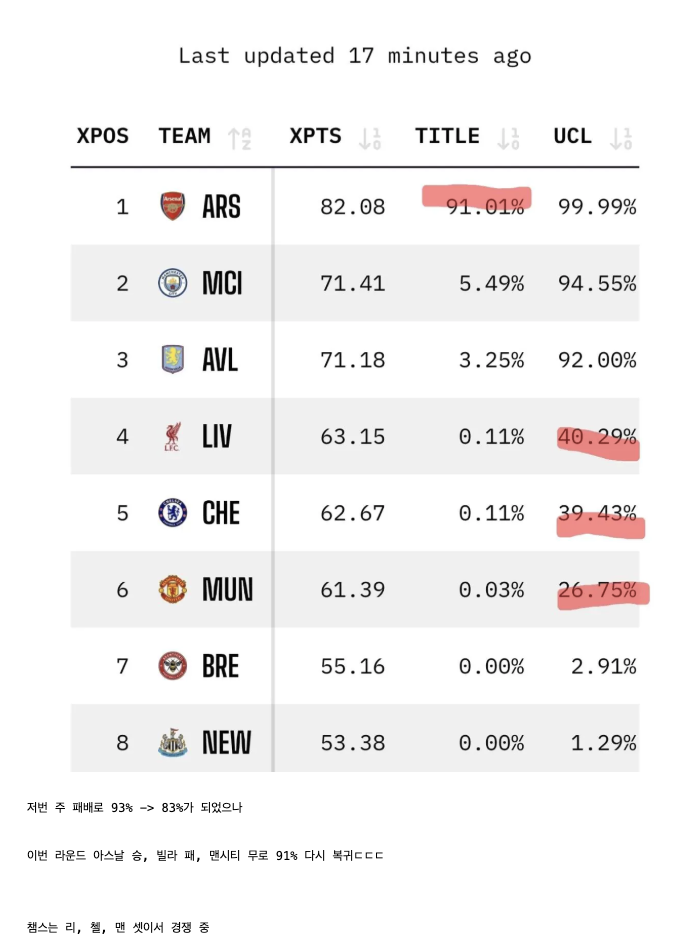Viewport: 682px width, 947px height.
Task: Click the Newcastle club crest icon
Action: pyautogui.click(x=173, y=743)
